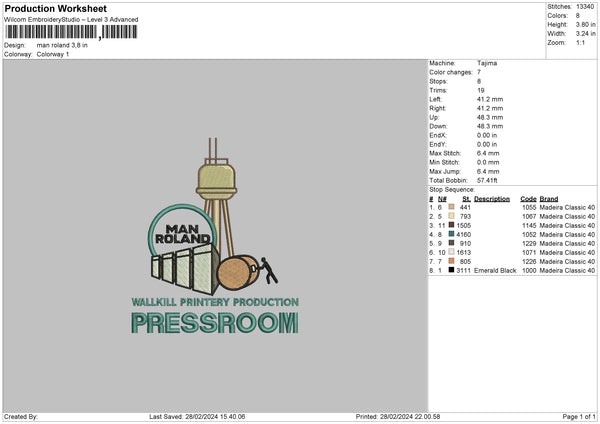Click the 'Production Worksheet' title

click(55, 8)
